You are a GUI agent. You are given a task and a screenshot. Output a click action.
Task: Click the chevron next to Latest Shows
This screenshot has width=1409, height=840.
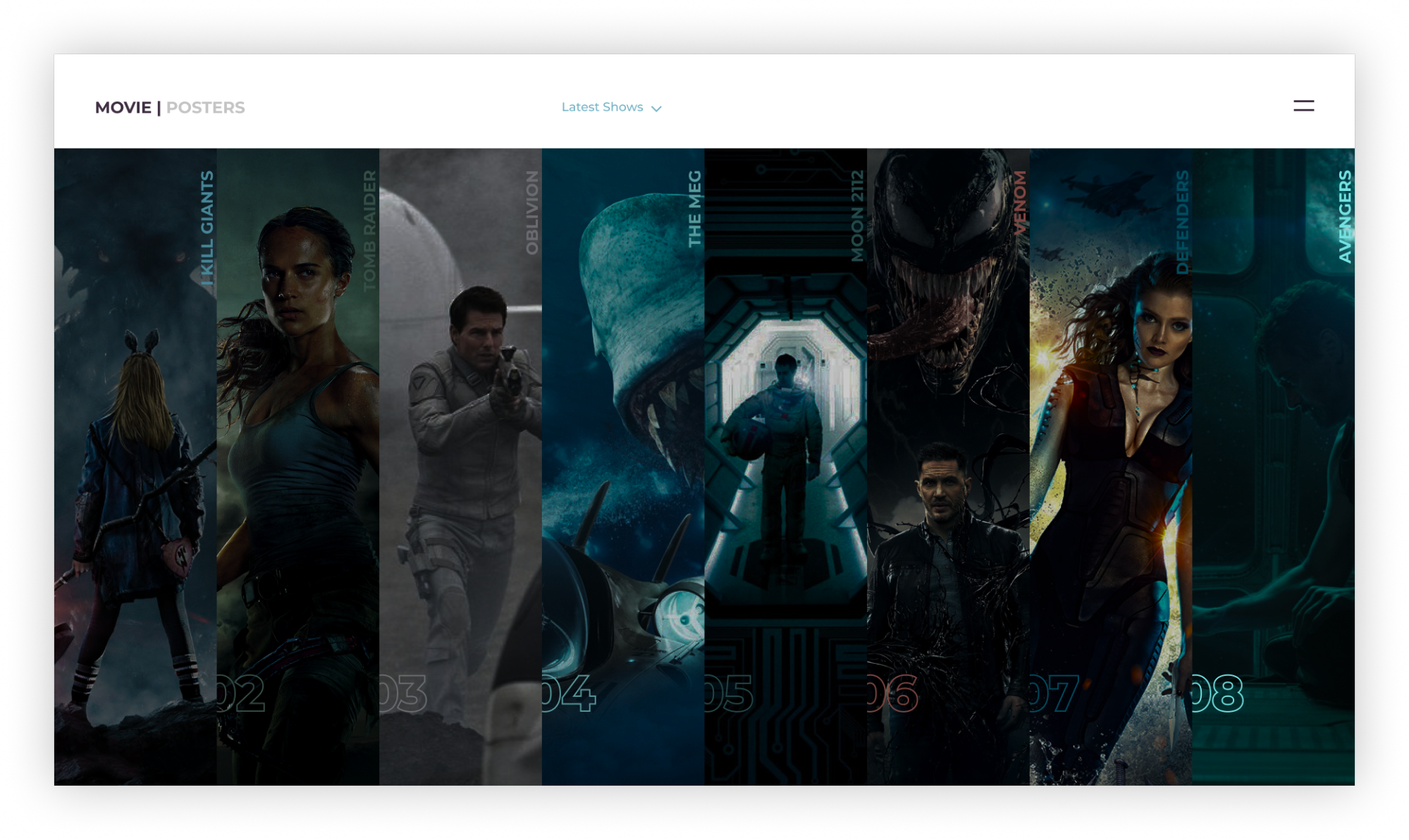click(656, 109)
